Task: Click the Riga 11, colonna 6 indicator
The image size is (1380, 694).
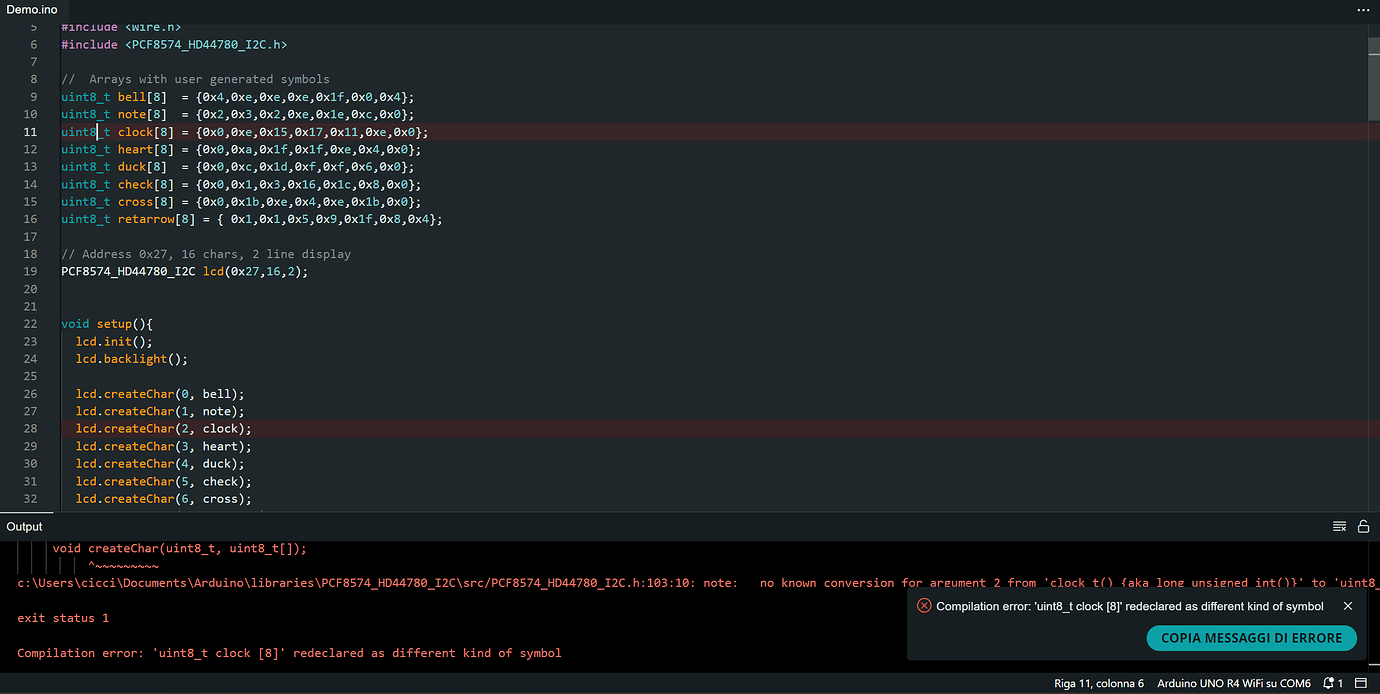Action: pyautogui.click(x=1098, y=684)
